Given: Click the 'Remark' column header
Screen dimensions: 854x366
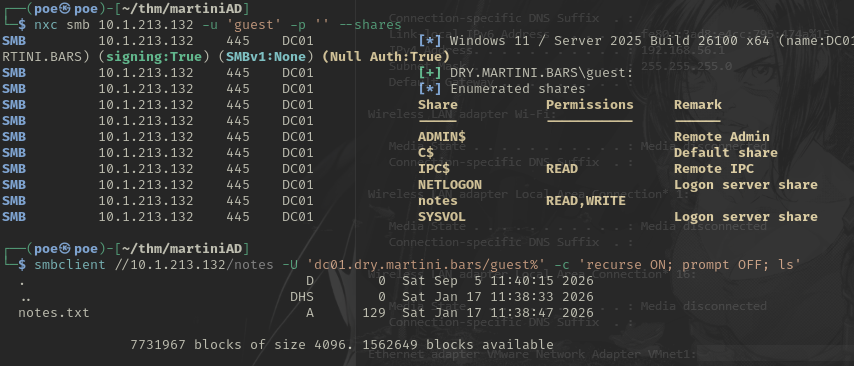Looking at the screenshot, I should pyautogui.click(x=698, y=105).
